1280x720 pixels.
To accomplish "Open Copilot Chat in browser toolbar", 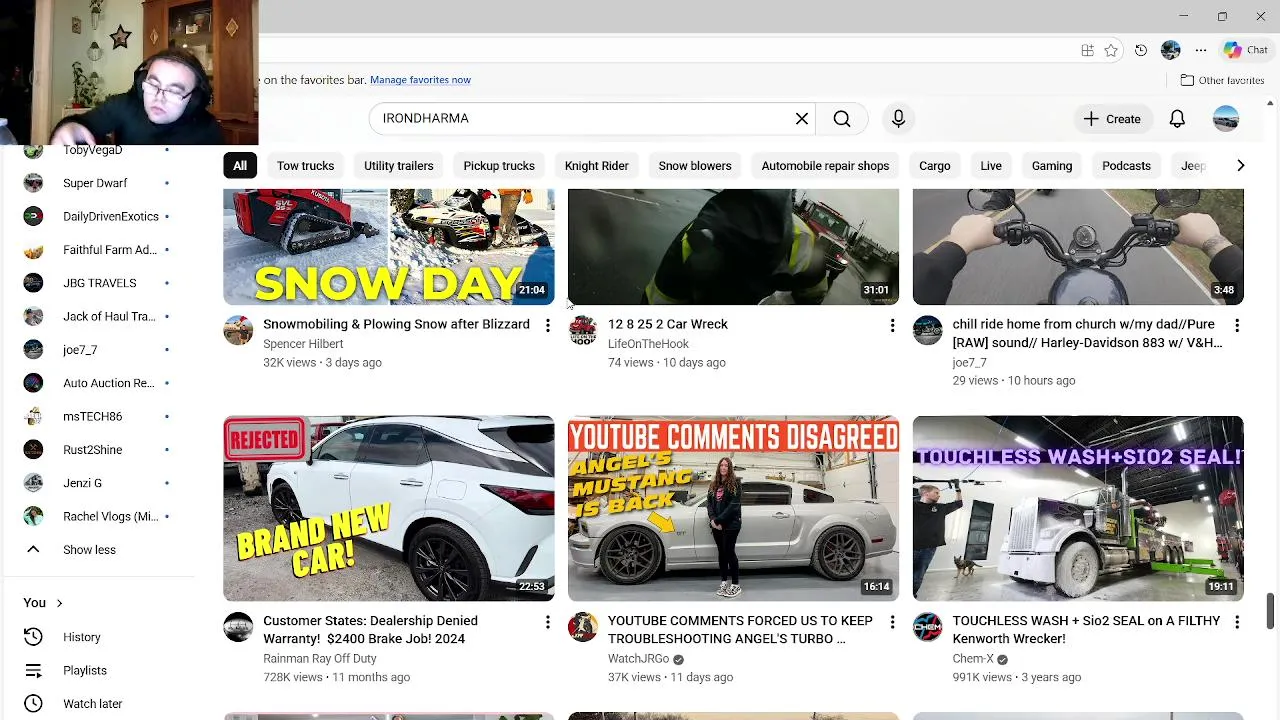I will (1245, 50).
